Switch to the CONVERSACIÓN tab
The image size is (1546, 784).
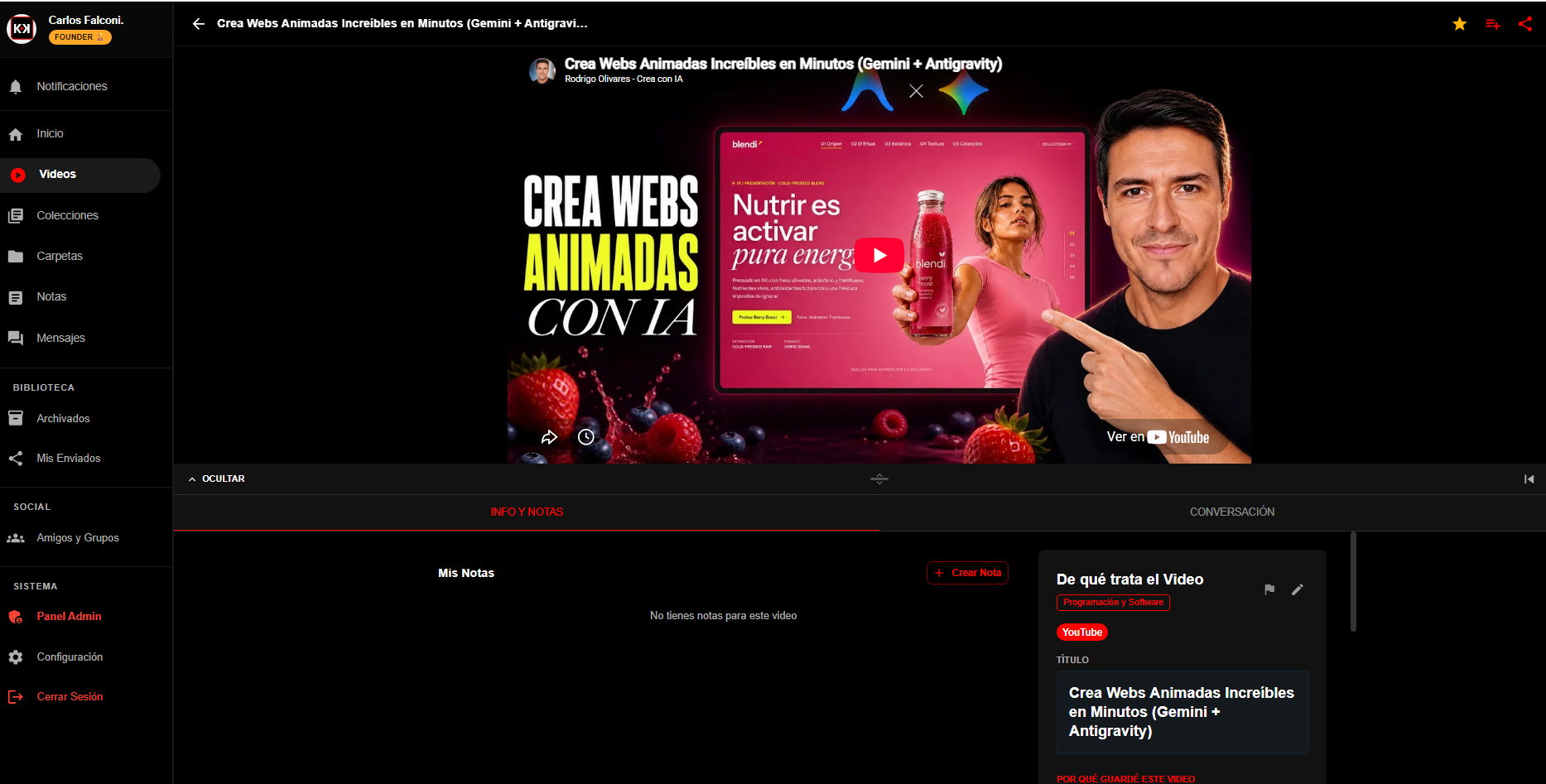[1232, 512]
